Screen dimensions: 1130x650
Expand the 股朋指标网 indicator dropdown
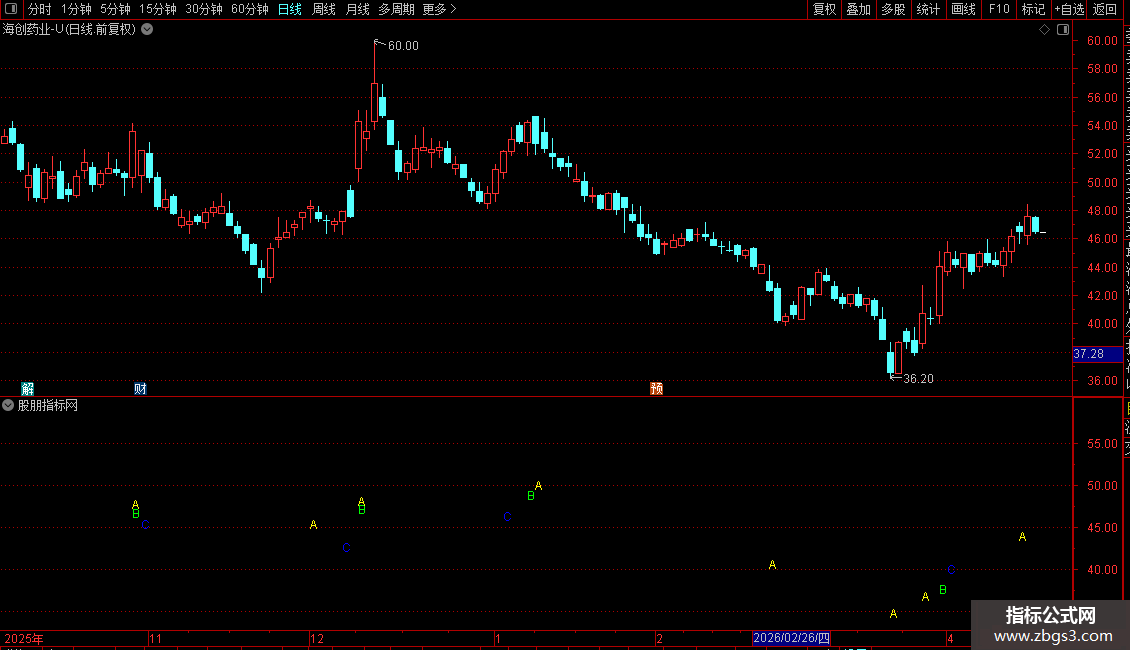(8, 406)
